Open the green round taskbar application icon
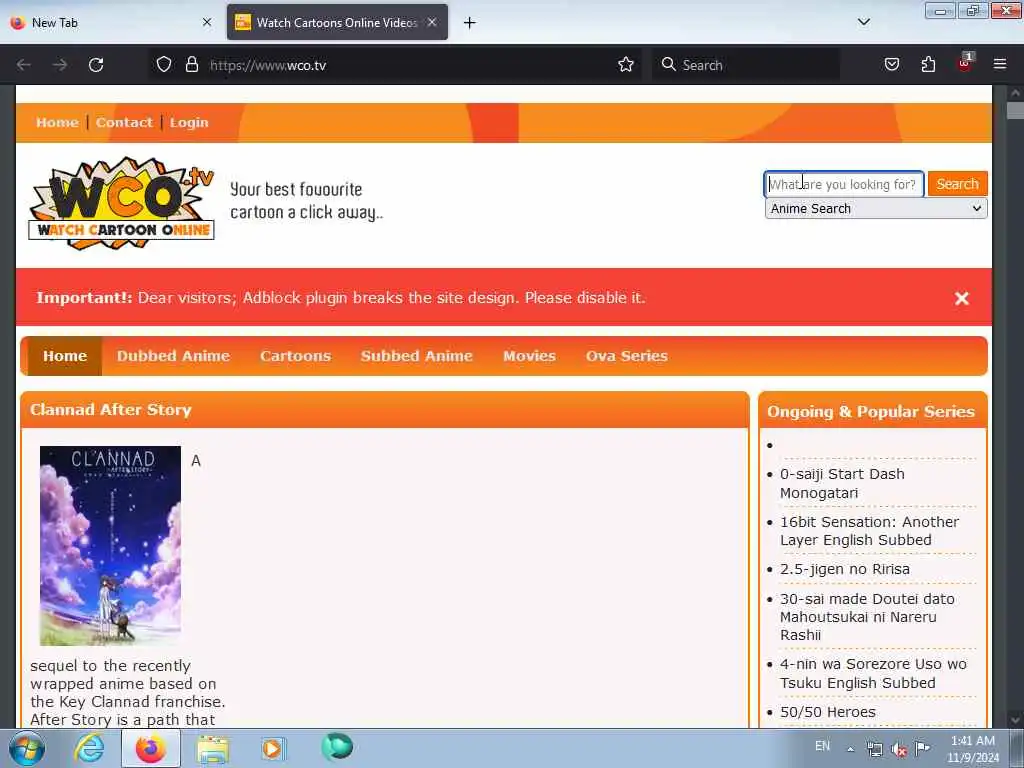Screen dimensions: 1024x768 coord(337,747)
